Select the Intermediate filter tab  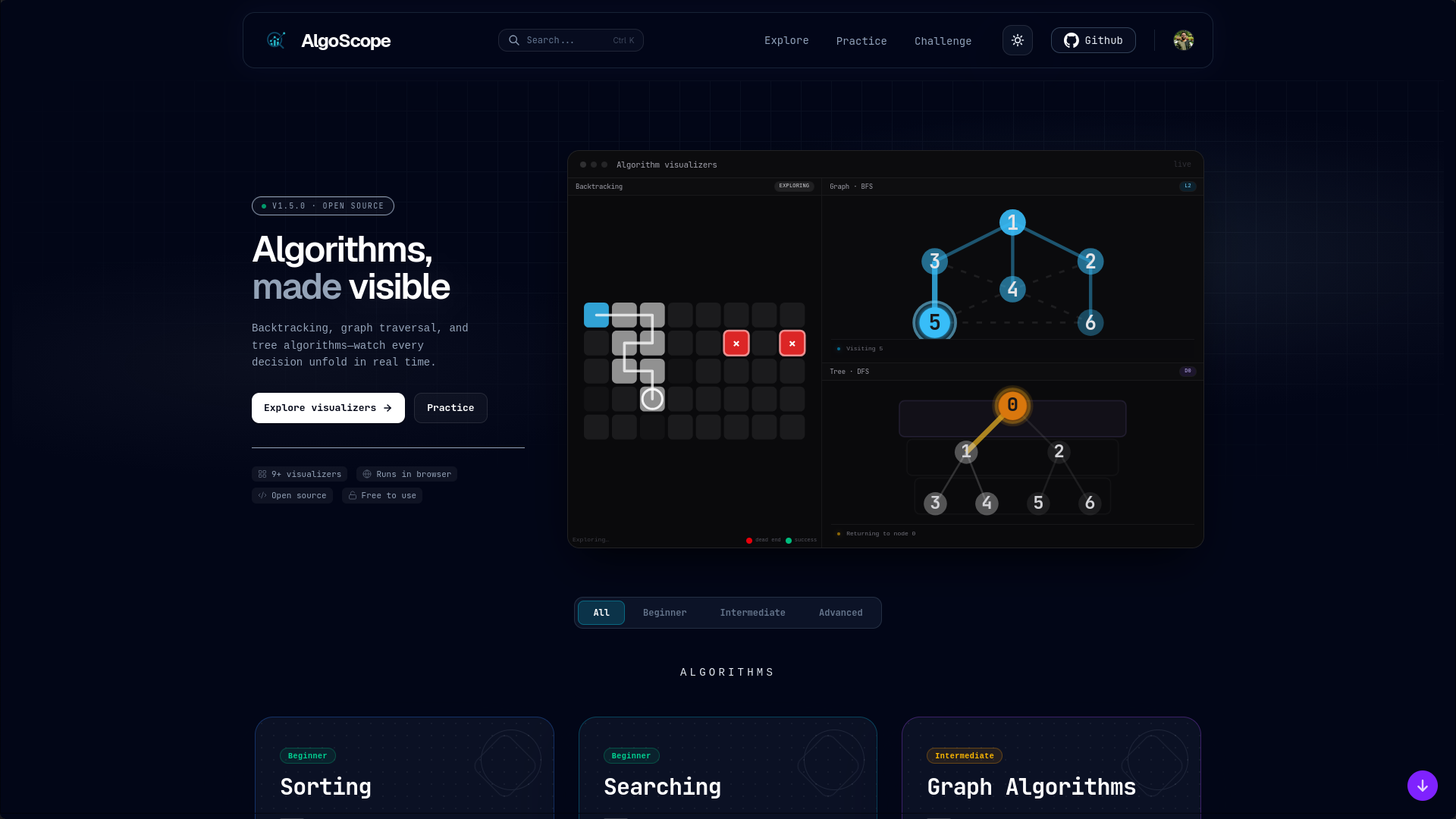[752, 613]
